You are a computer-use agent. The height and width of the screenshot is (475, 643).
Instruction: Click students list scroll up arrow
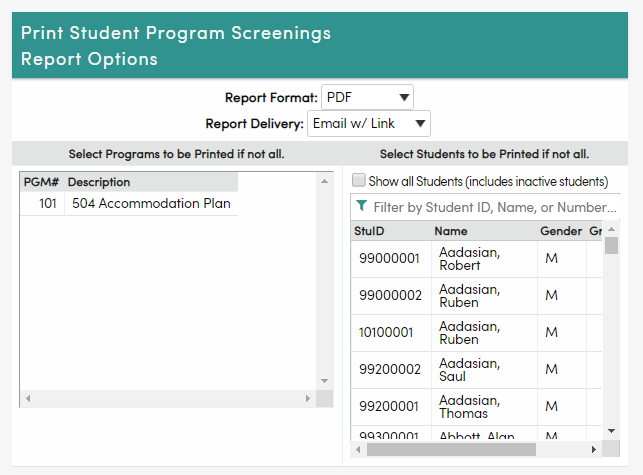pyautogui.click(x=611, y=231)
